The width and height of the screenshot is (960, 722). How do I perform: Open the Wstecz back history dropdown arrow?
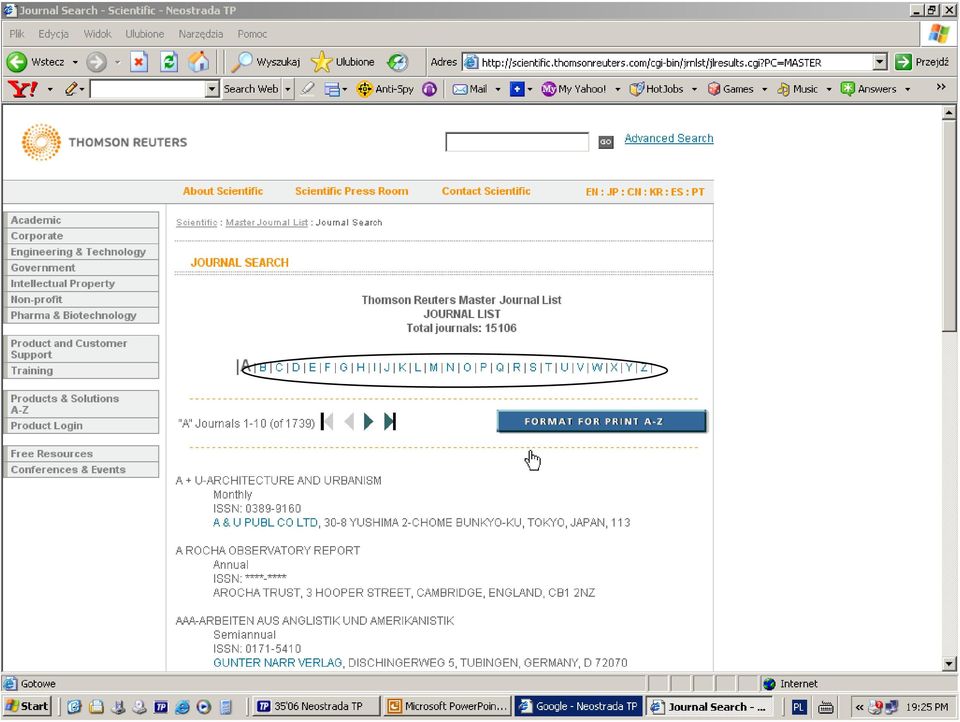tap(75, 62)
